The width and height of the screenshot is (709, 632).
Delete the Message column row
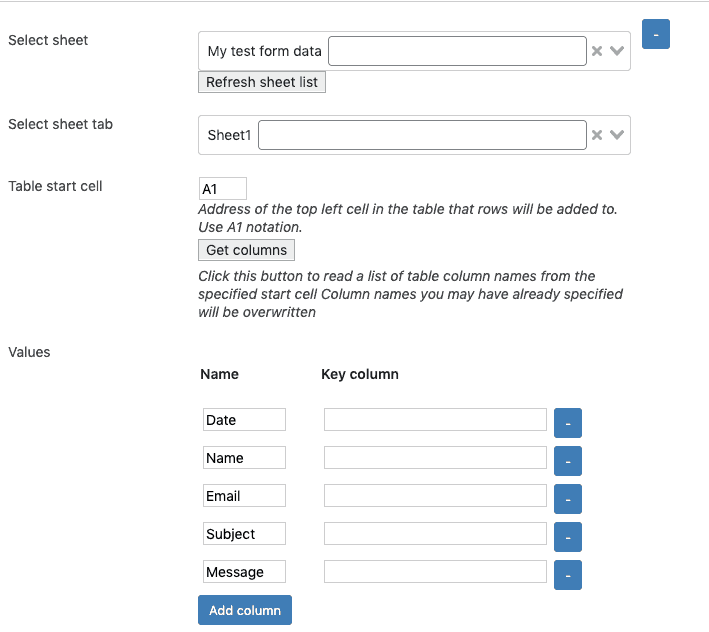pos(568,575)
